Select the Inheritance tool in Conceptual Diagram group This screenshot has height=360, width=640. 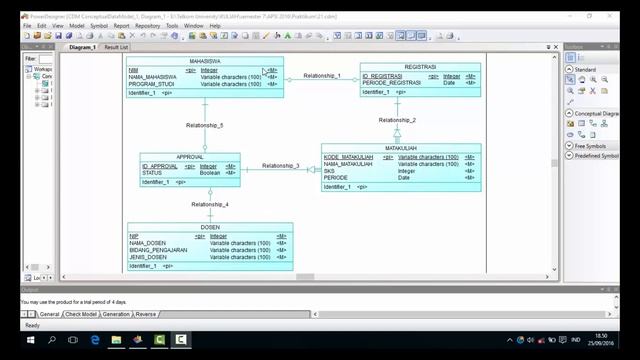click(604, 124)
